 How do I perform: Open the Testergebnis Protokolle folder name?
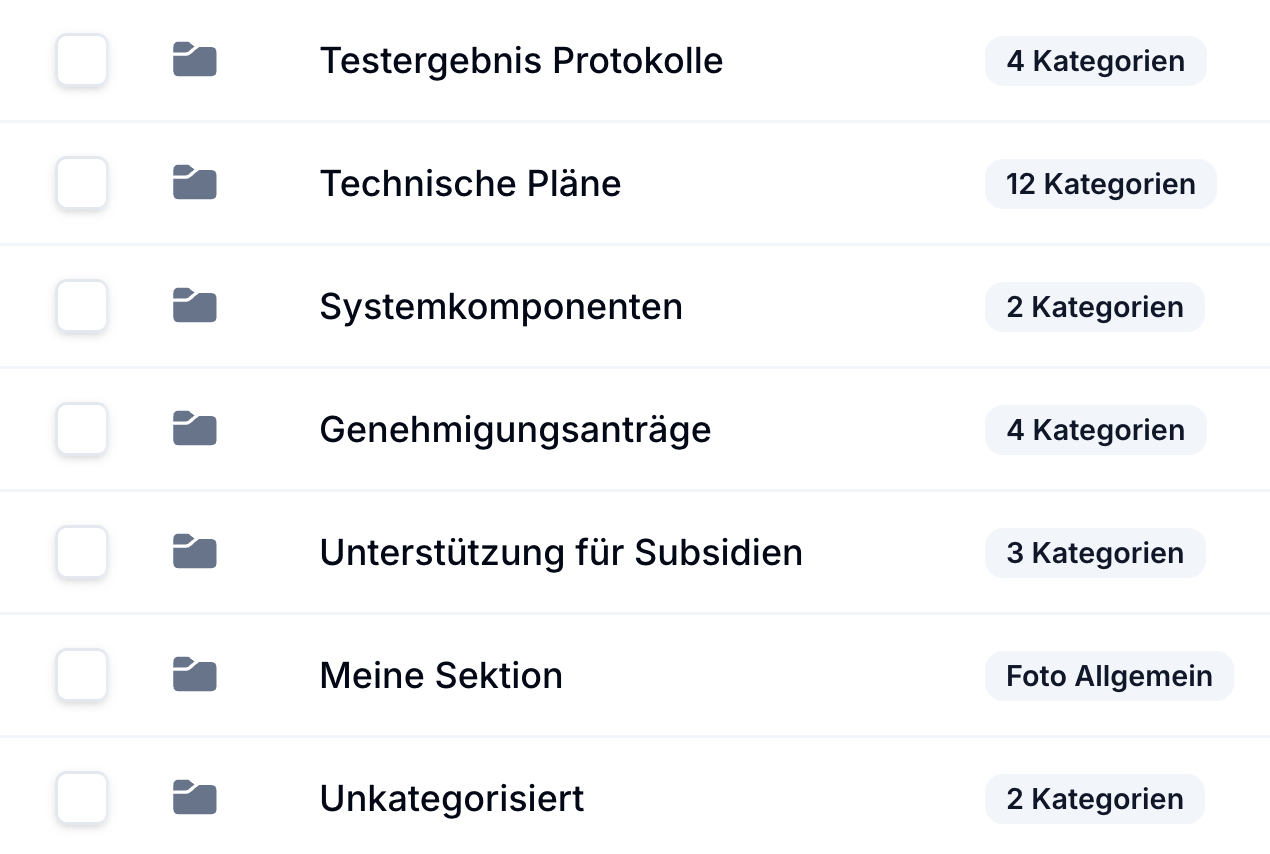(521, 61)
